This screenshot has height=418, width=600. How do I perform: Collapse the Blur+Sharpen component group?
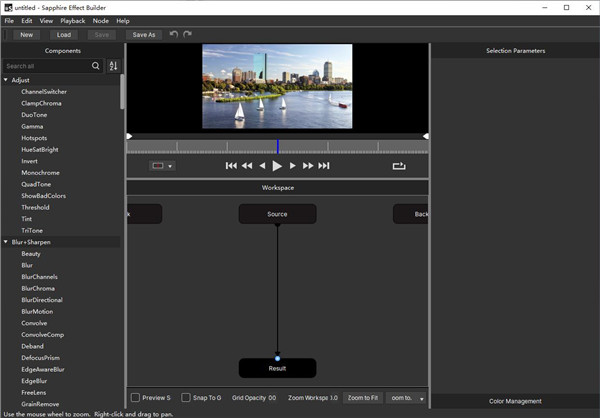pyautogui.click(x=5, y=242)
